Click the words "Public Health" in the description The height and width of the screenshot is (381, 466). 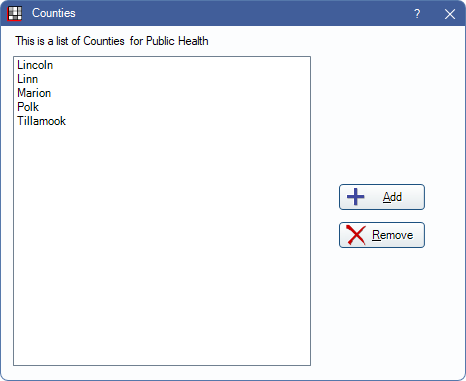pyautogui.click(x=177, y=41)
